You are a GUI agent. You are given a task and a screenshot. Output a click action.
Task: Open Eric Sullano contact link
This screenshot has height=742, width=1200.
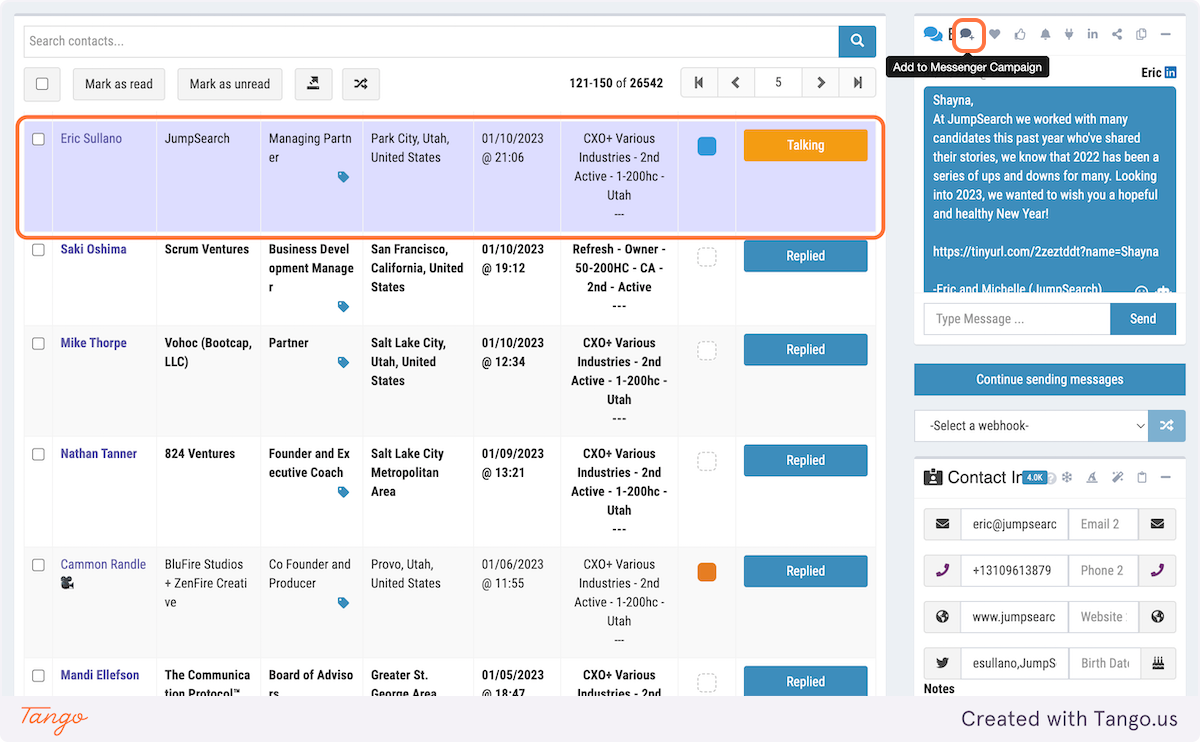tap(91, 139)
